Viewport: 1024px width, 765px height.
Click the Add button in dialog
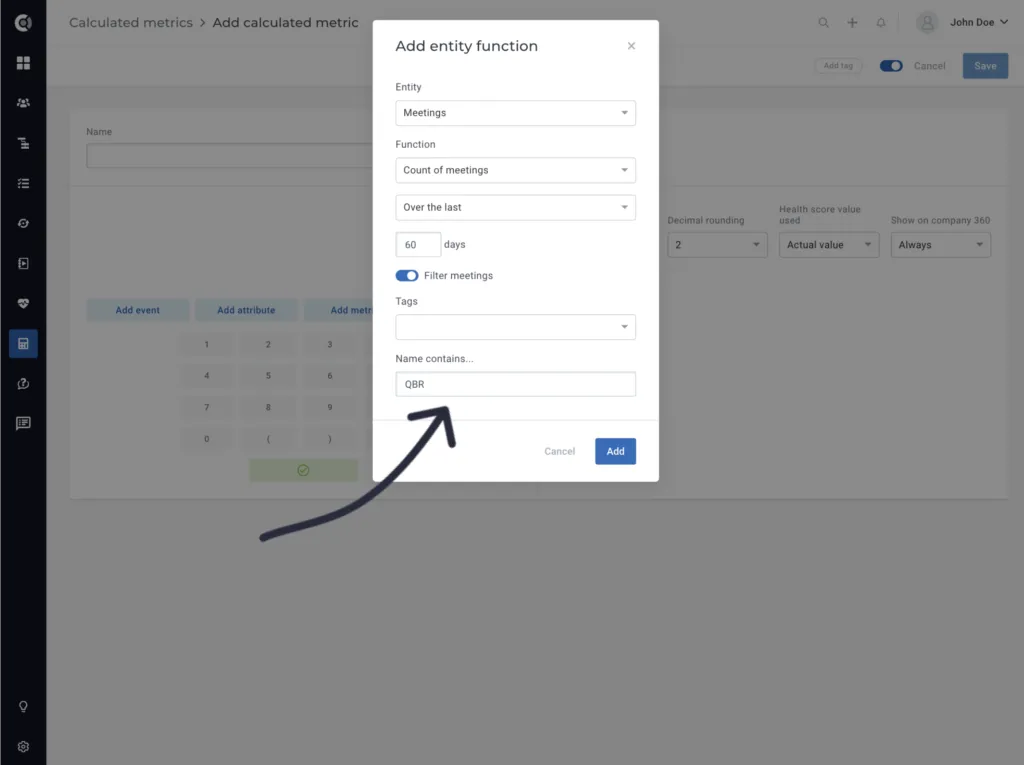(x=615, y=451)
